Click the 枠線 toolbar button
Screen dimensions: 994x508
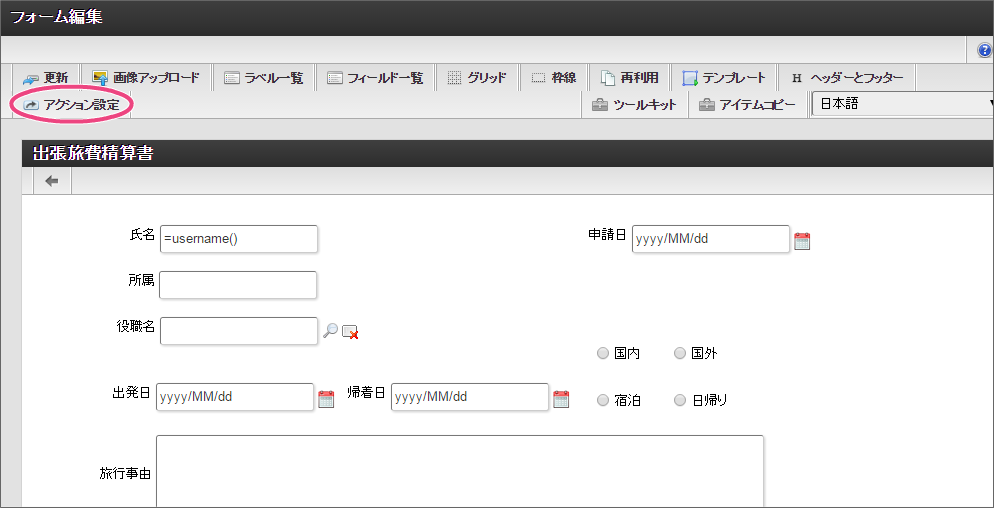click(553, 78)
